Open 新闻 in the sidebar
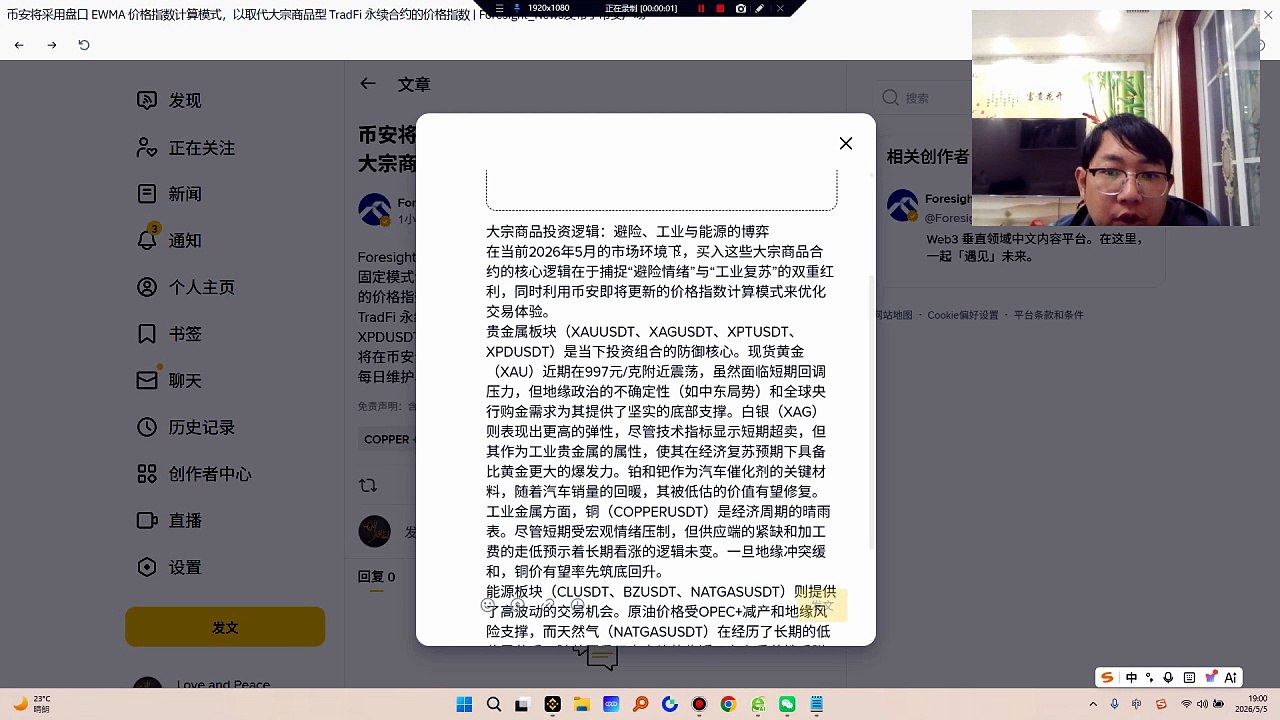This screenshot has width=1280, height=720. (169, 194)
